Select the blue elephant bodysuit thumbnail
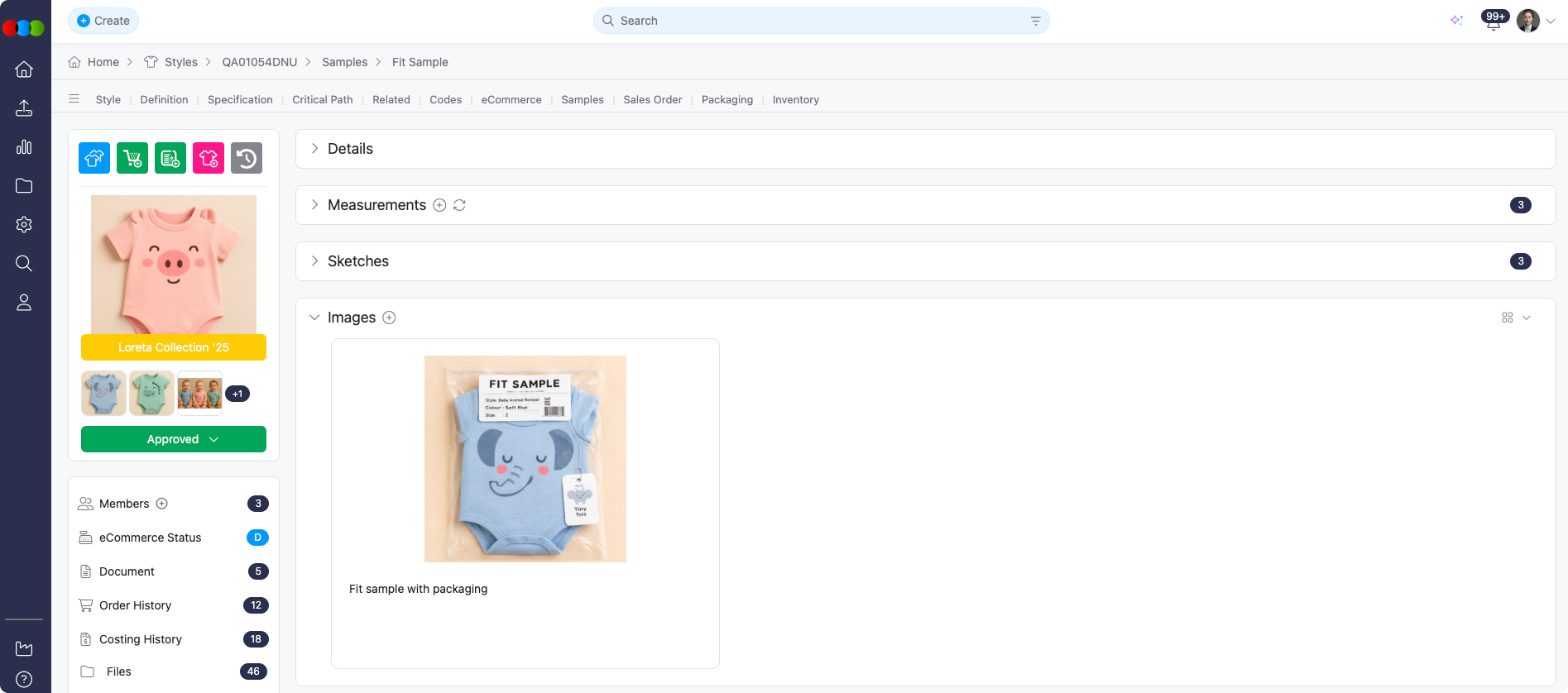This screenshot has width=1568, height=693. (x=104, y=393)
